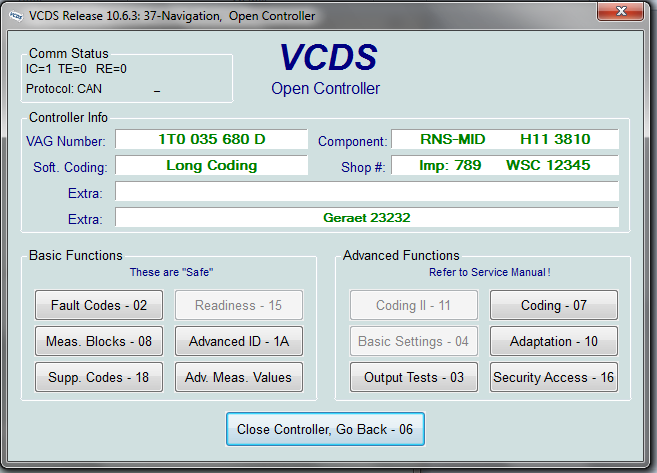The width and height of the screenshot is (657, 473).
Task: Click the 'VAG Number:' label
Action: [66, 142]
